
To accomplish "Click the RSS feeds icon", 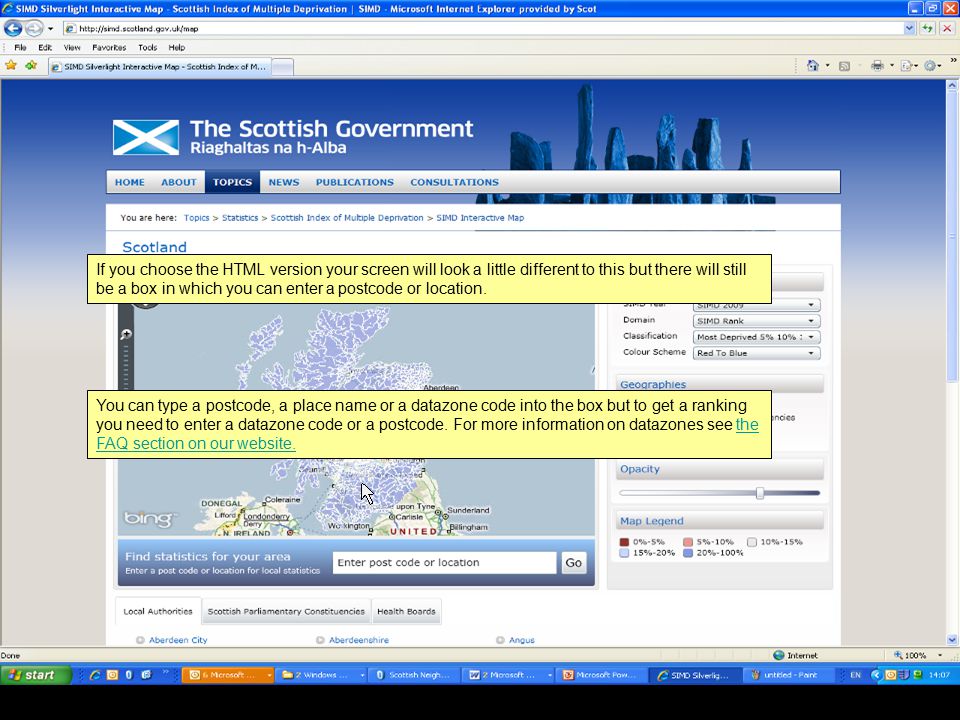I will tap(844, 66).
